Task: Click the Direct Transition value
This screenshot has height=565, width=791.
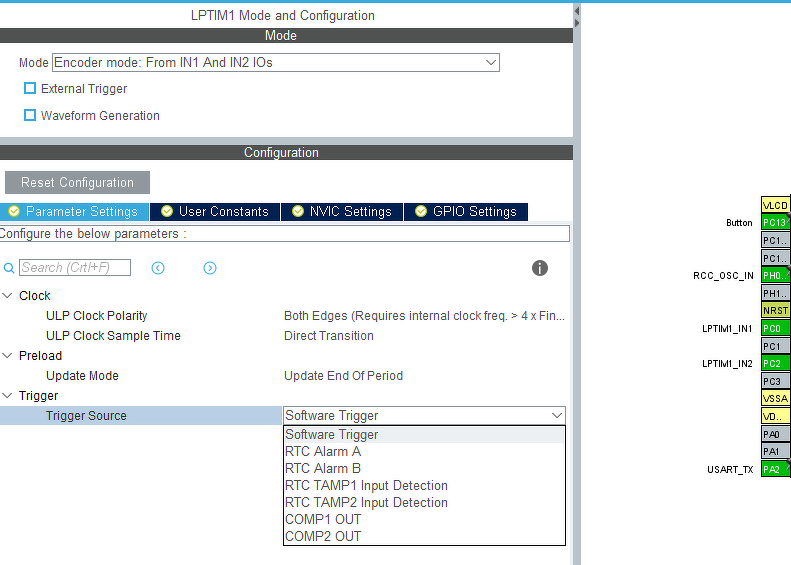Action: pyautogui.click(x=328, y=335)
